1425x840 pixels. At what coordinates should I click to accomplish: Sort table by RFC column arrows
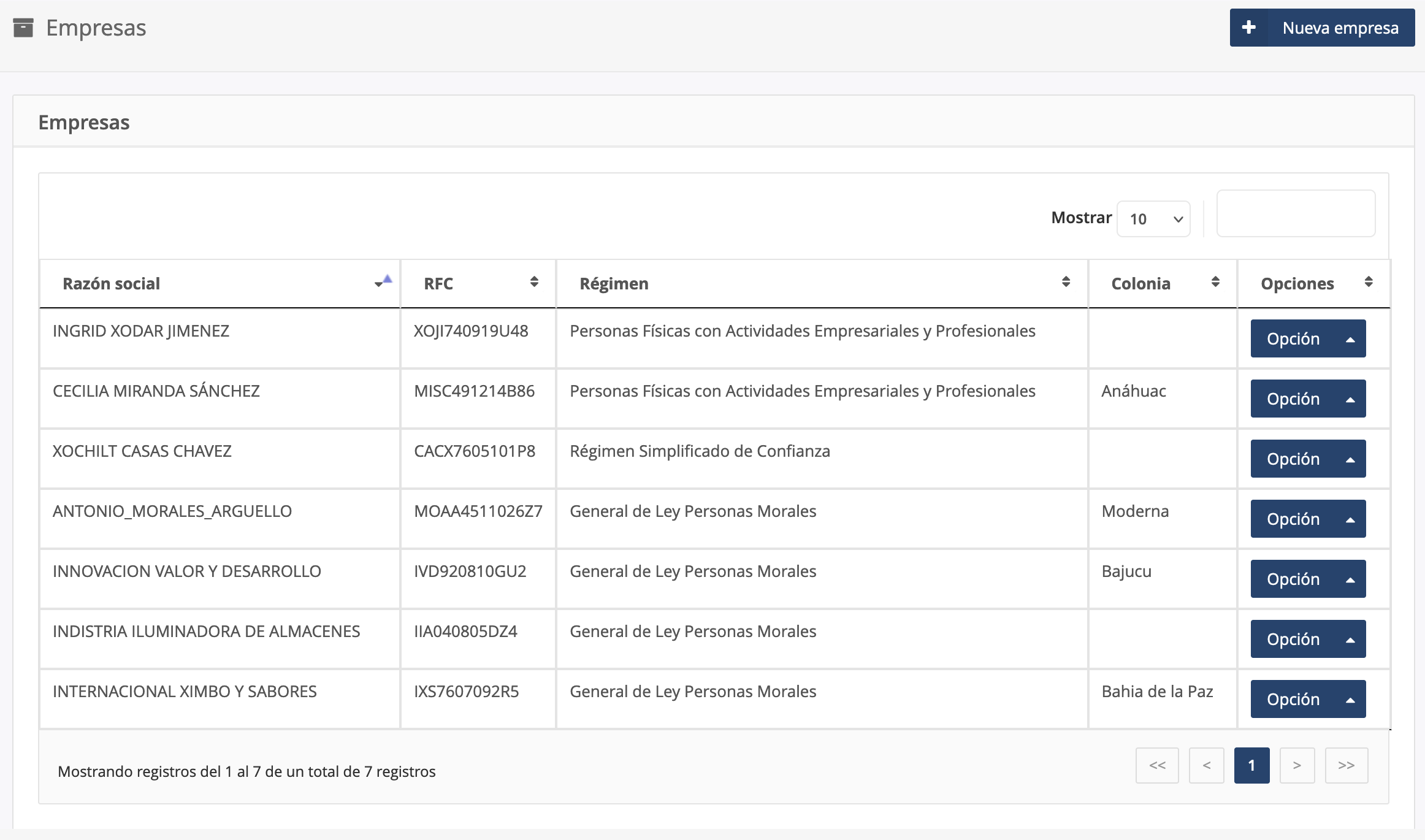[x=534, y=281]
